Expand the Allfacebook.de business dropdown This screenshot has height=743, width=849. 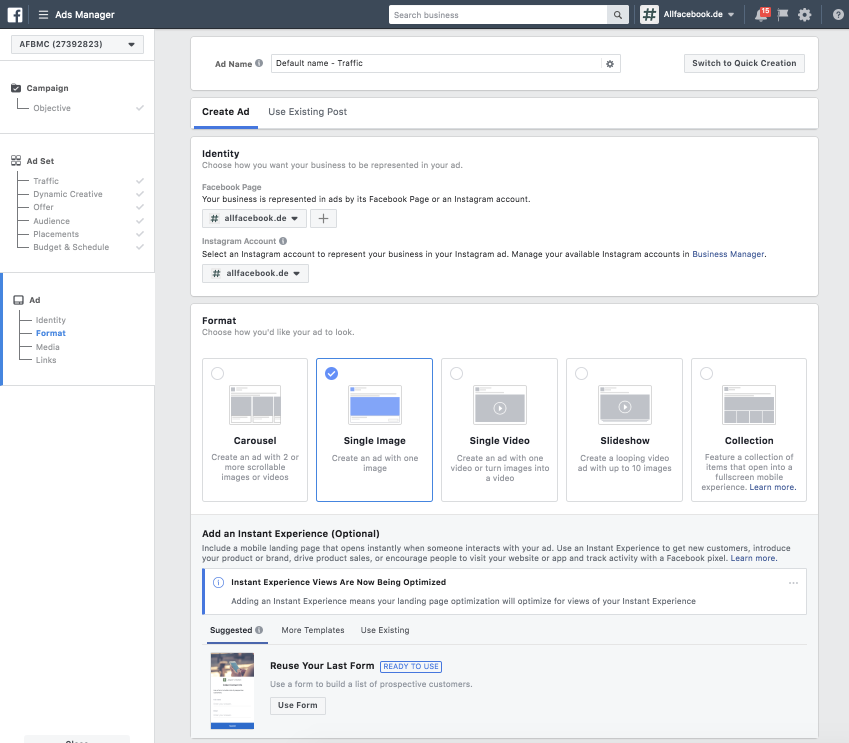point(698,15)
